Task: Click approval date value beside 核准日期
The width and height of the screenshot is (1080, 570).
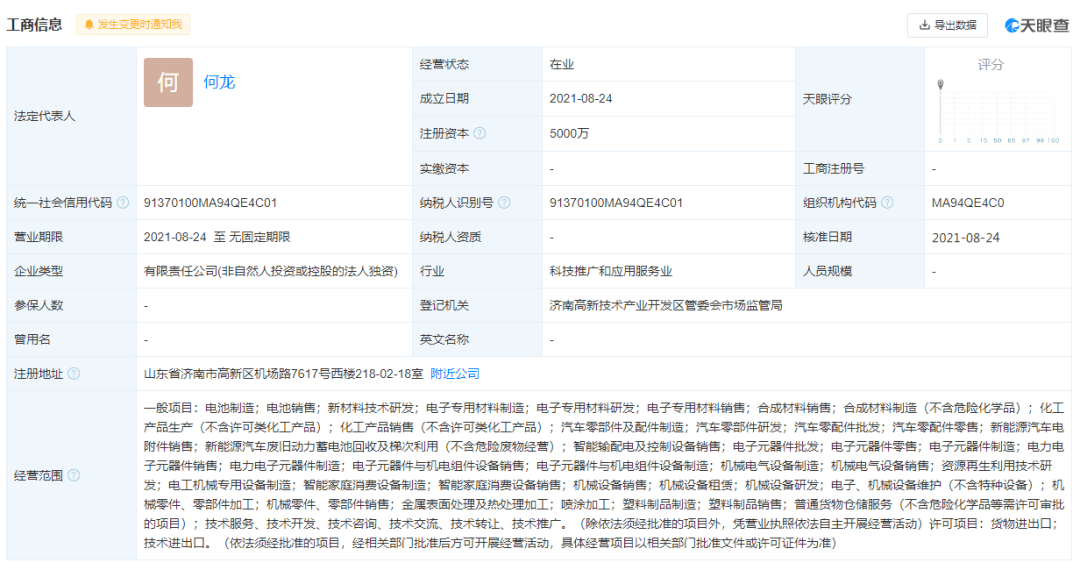Action: coord(966,238)
